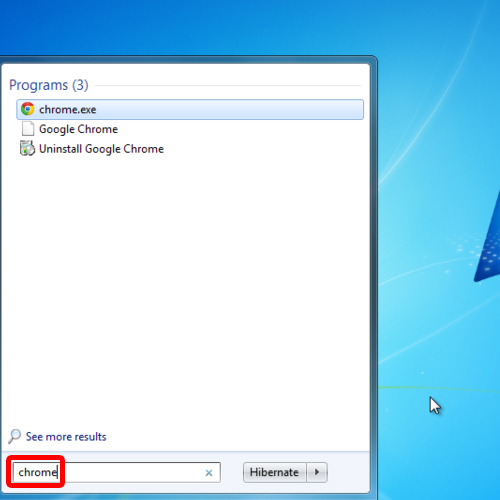Click the uninstaller icon beside Uninstall Google Chrome
The image size is (500, 500).
coord(27,148)
